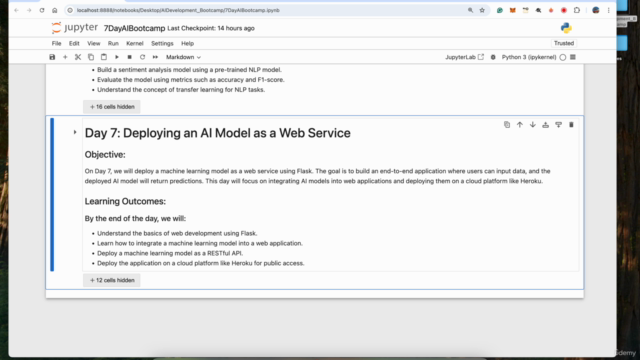Bookmark this page with the star icon
This screenshot has height=360, width=640.
[x=482, y=10]
